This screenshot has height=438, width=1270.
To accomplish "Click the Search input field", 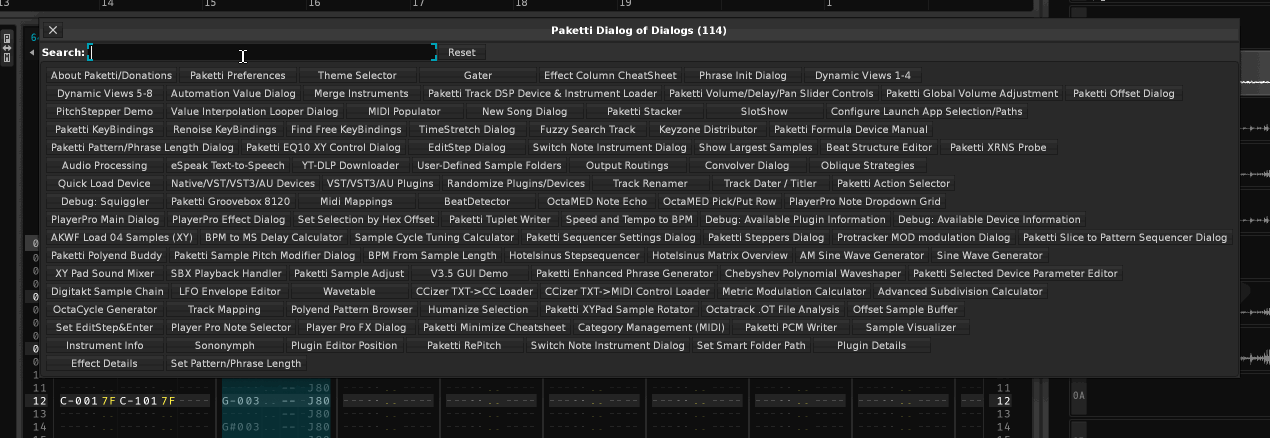I will [x=262, y=52].
